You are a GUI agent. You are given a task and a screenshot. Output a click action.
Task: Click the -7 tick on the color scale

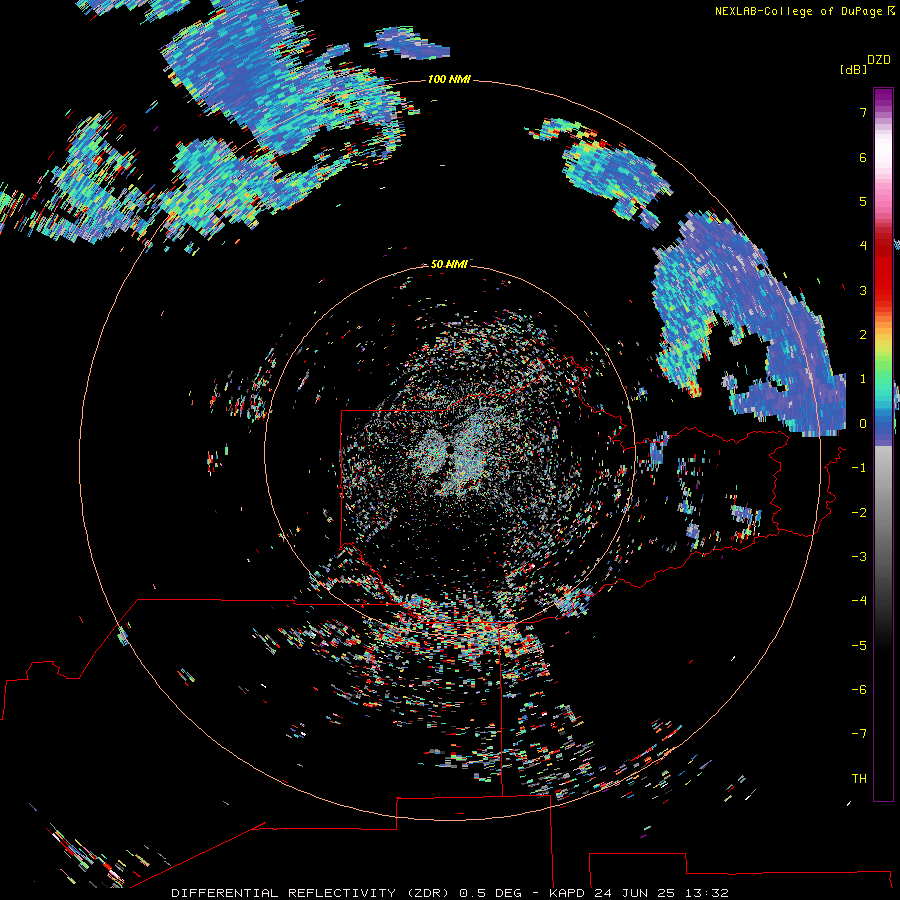click(859, 734)
